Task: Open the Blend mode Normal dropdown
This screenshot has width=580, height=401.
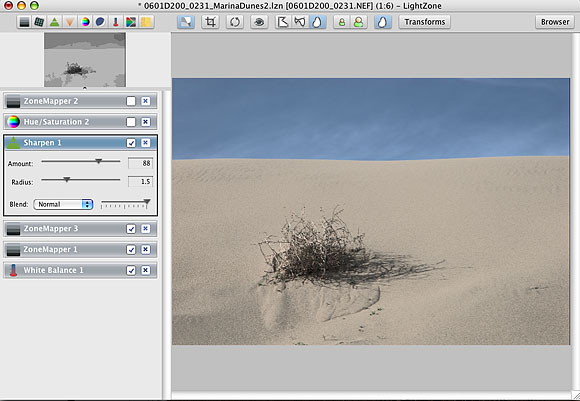Action: 63,204
